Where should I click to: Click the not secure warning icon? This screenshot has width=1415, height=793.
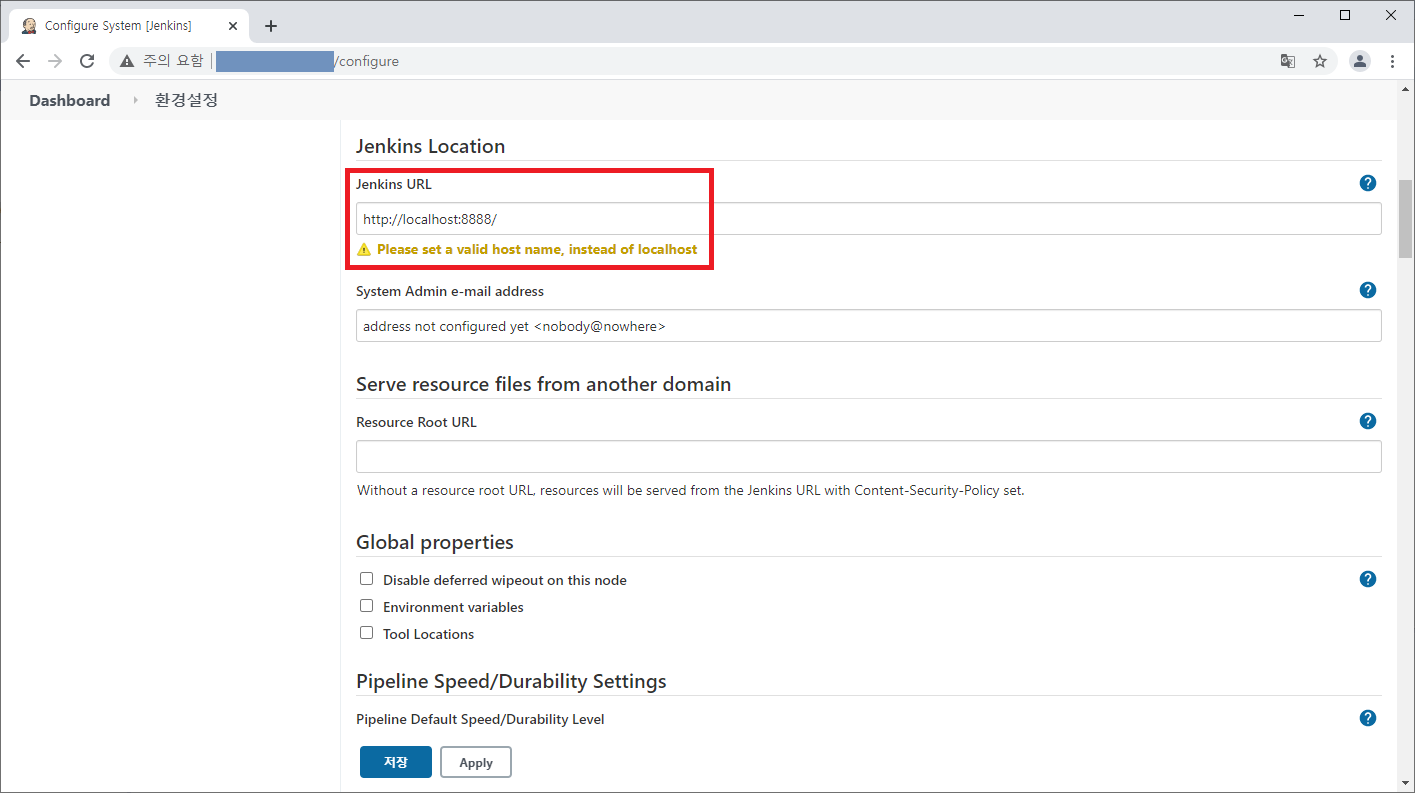pos(127,61)
